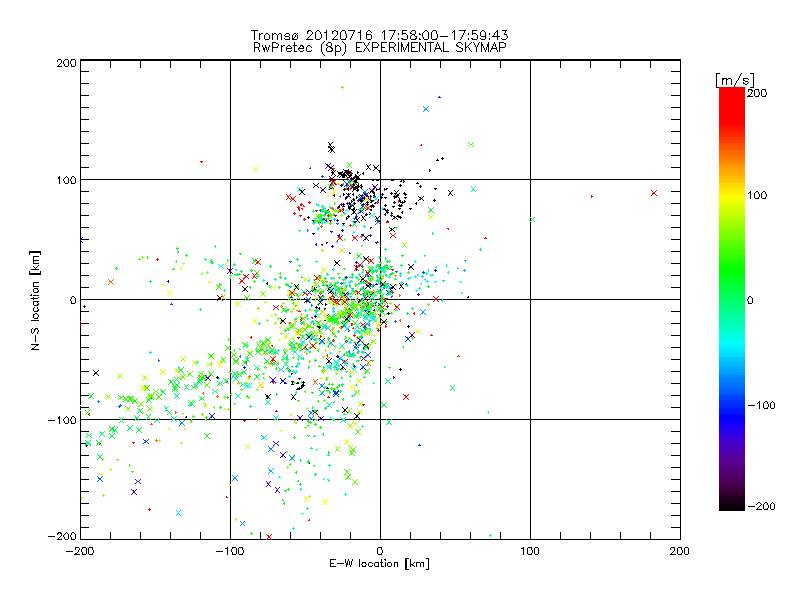Click the light blue X marker near top center
Screen dimensions: 800x600
click(426, 109)
